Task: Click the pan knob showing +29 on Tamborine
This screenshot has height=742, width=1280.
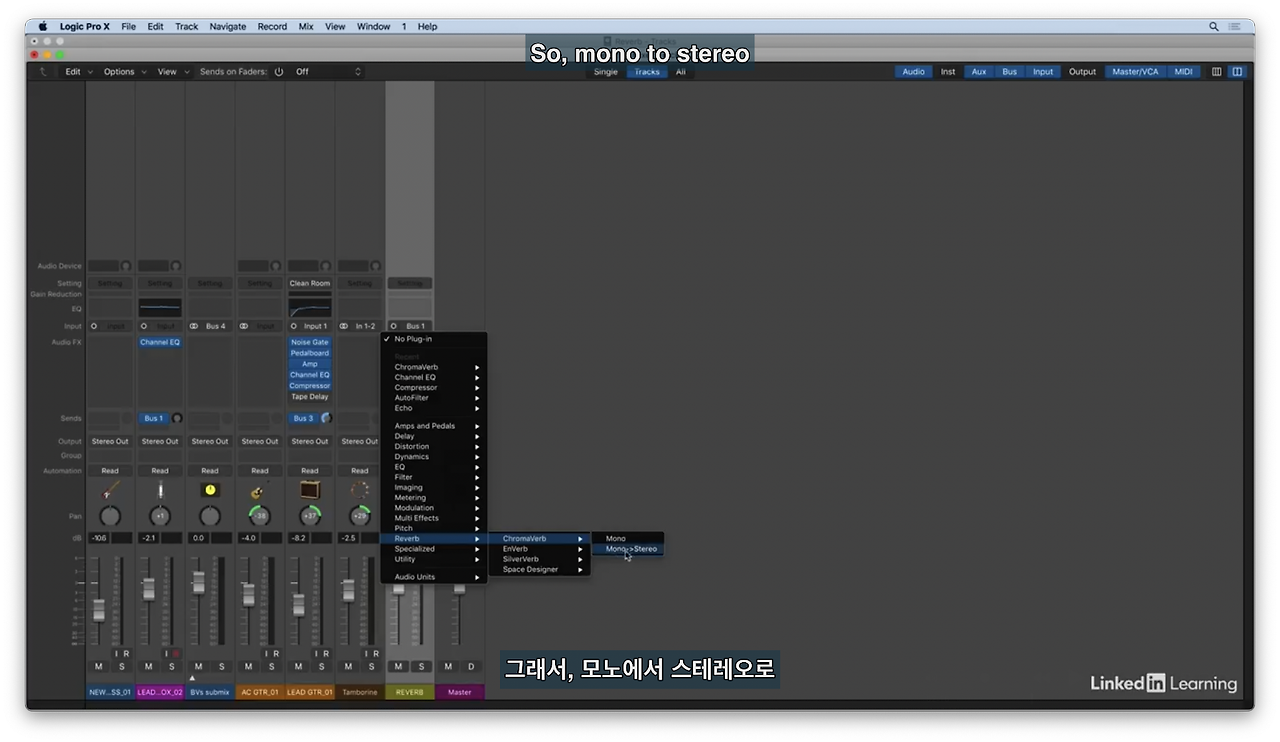Action: tap(359, 516)
